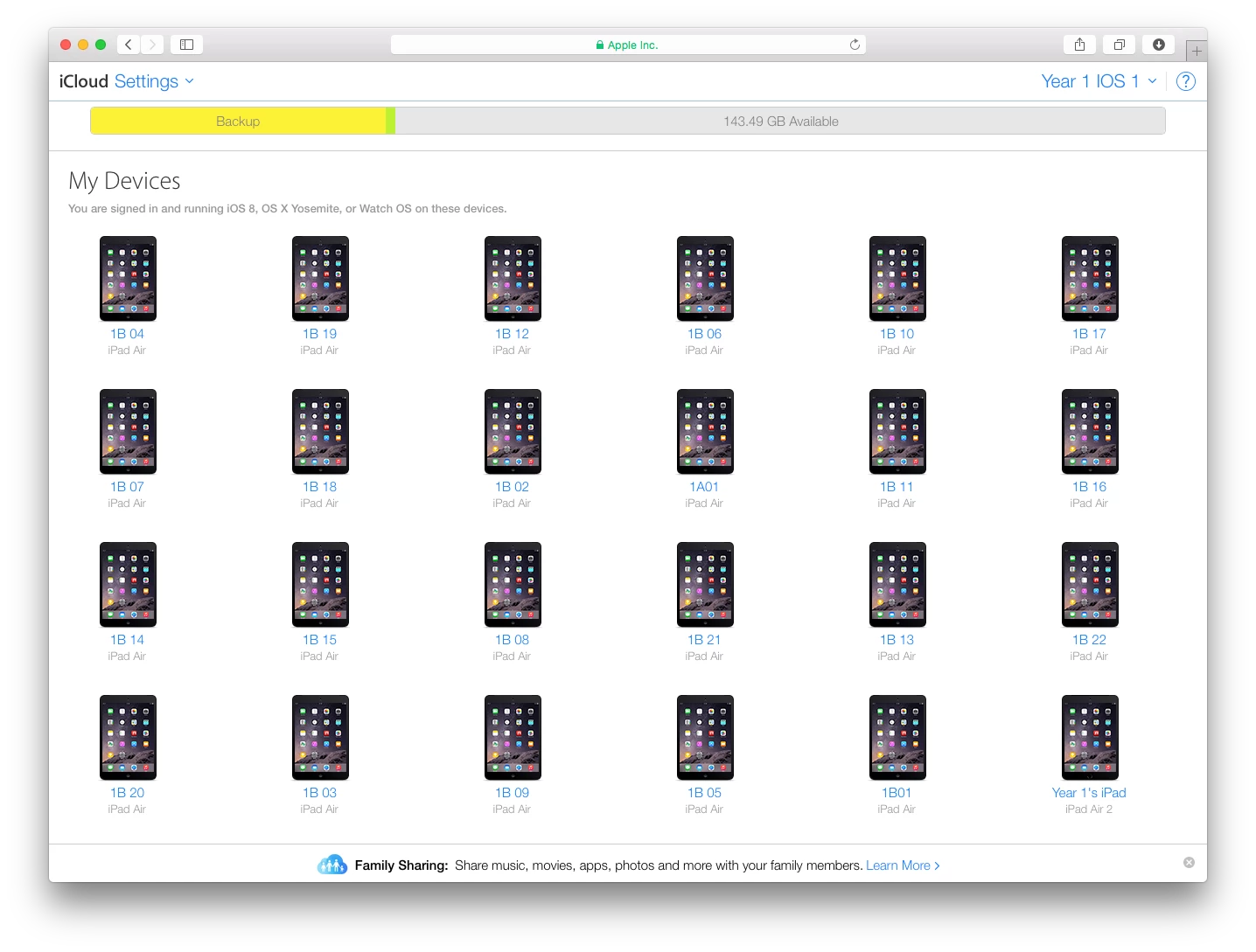Open the Share menu icon

1080,45
